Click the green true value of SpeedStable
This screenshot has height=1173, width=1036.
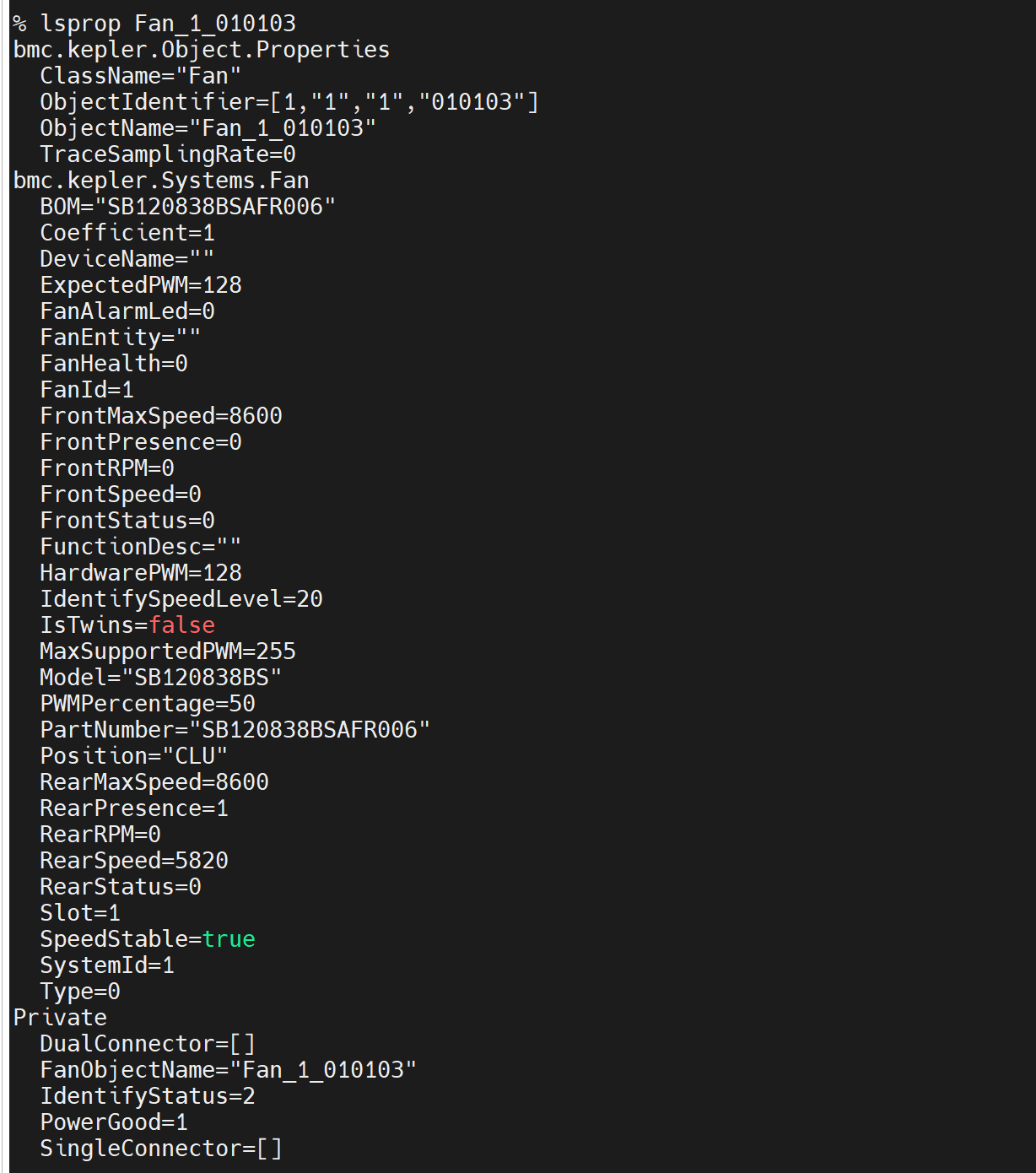(229, 939)
